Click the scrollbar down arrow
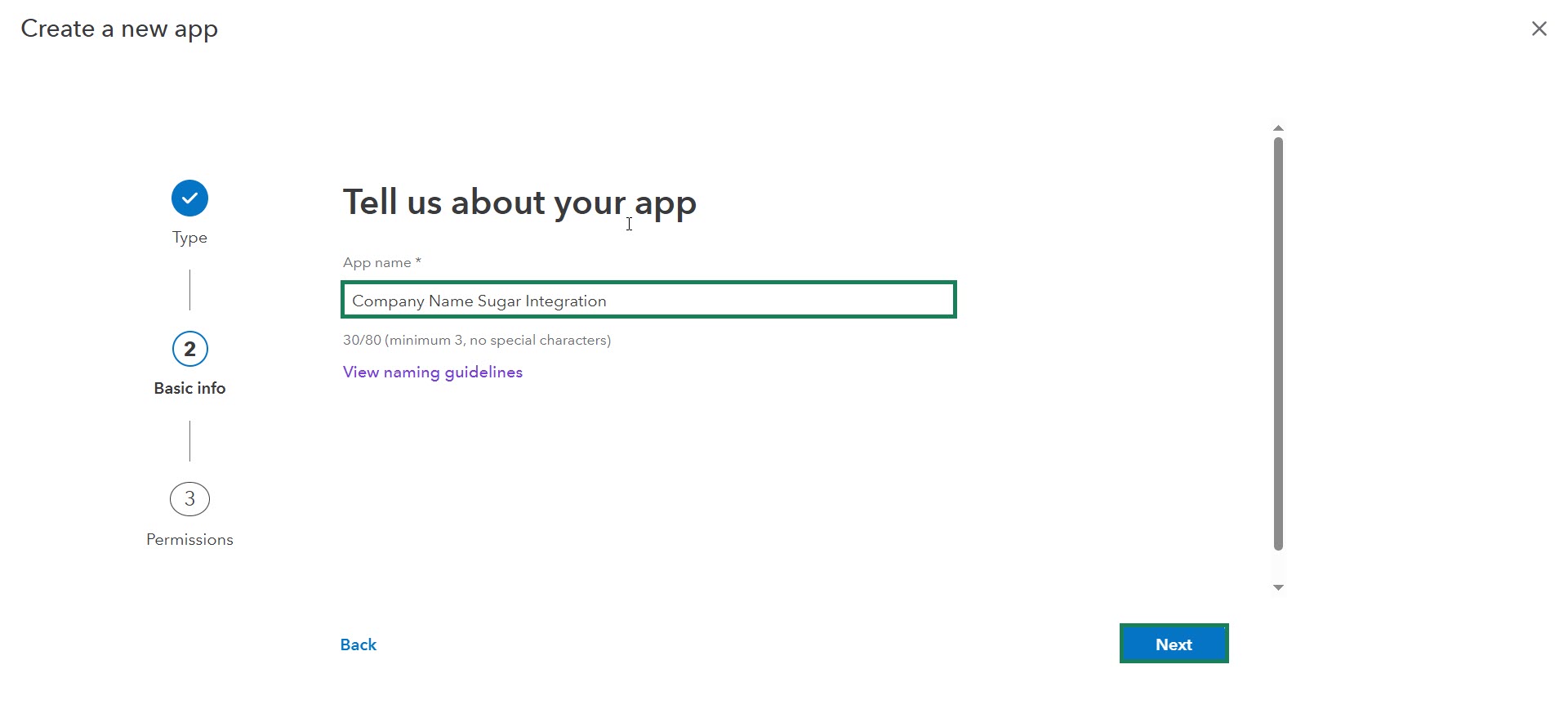1568x718 pixels. coord(1278,587)
